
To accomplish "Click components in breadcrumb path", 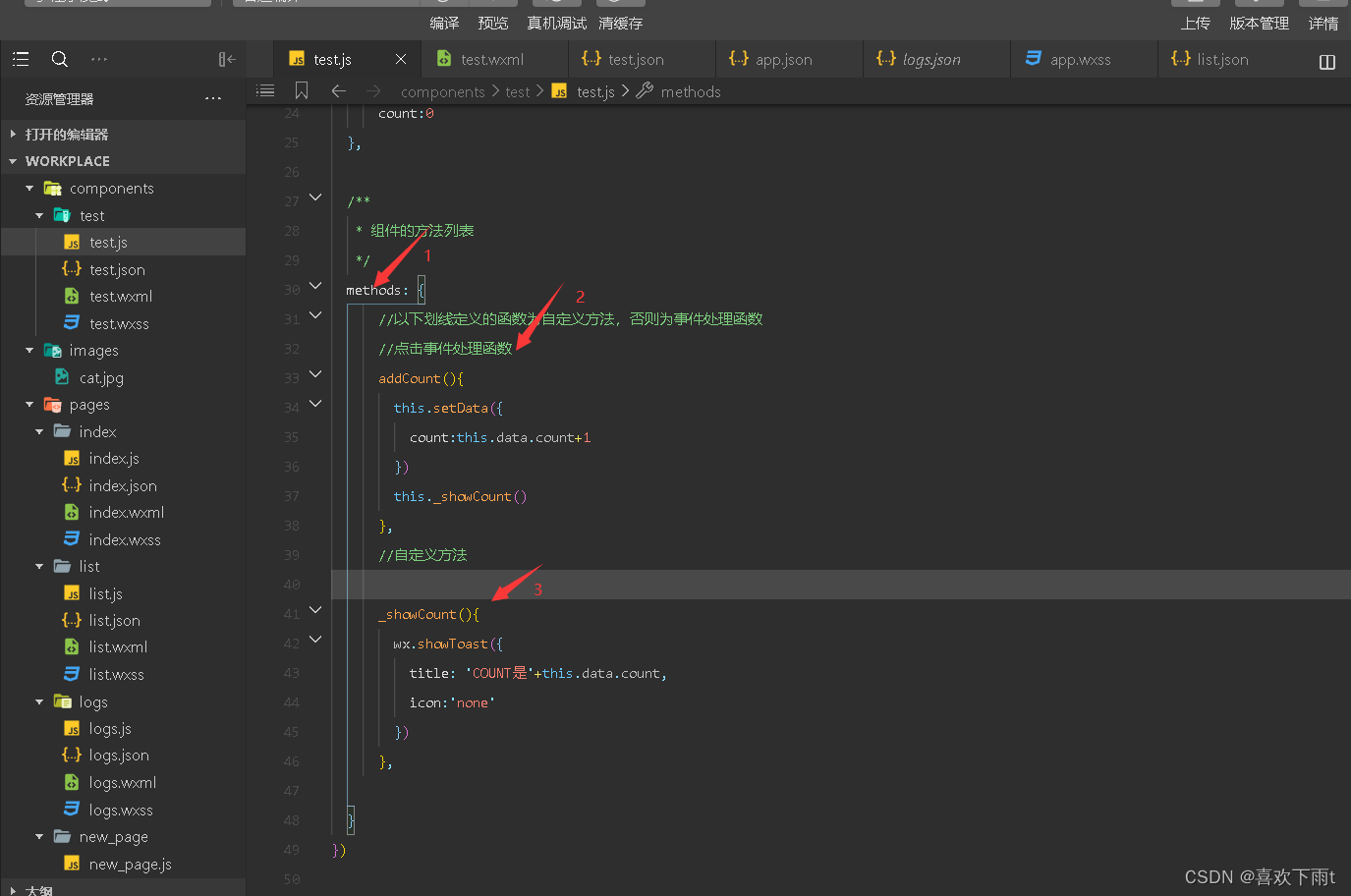I will pyautogui.click(x=443, y=91).
